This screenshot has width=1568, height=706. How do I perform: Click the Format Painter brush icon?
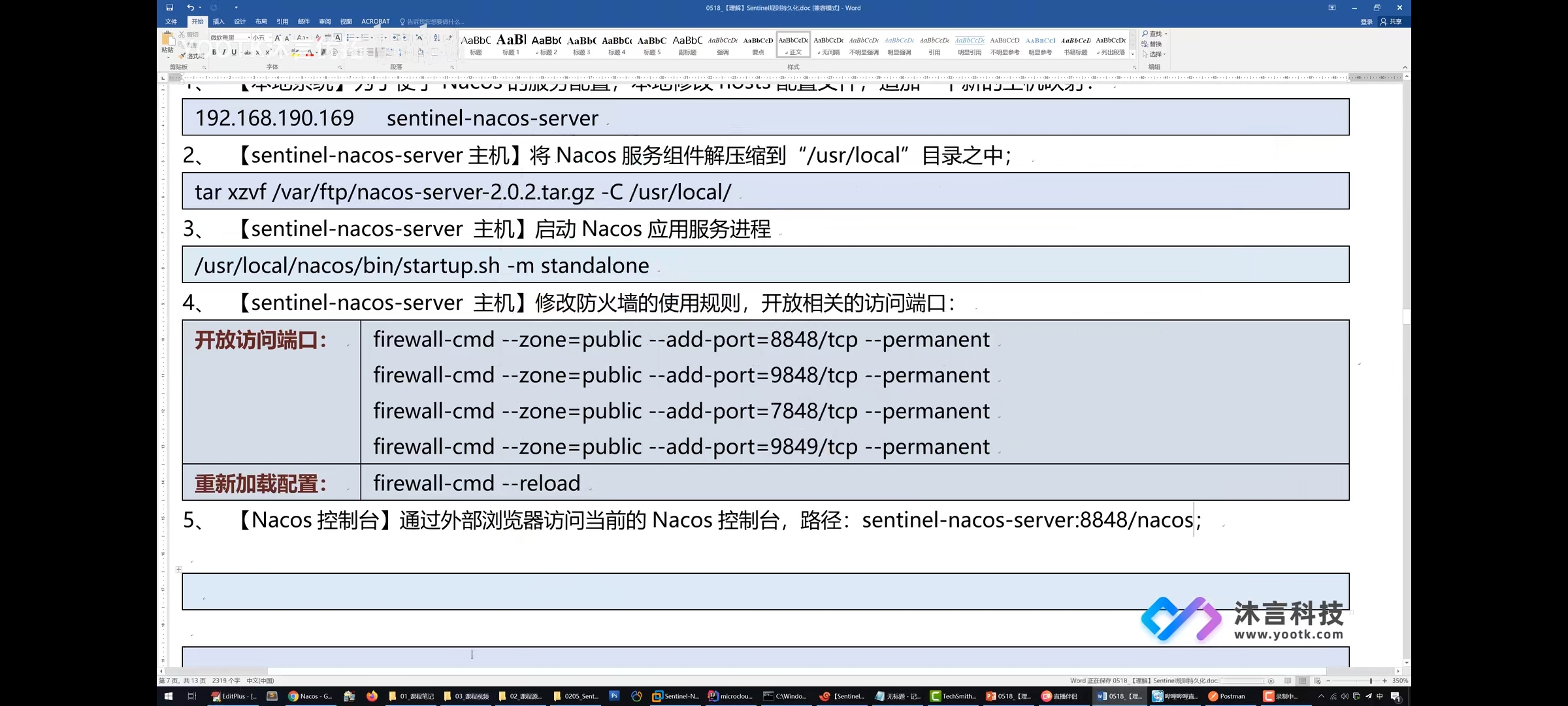pyautogui.click(x=182, y=56)
